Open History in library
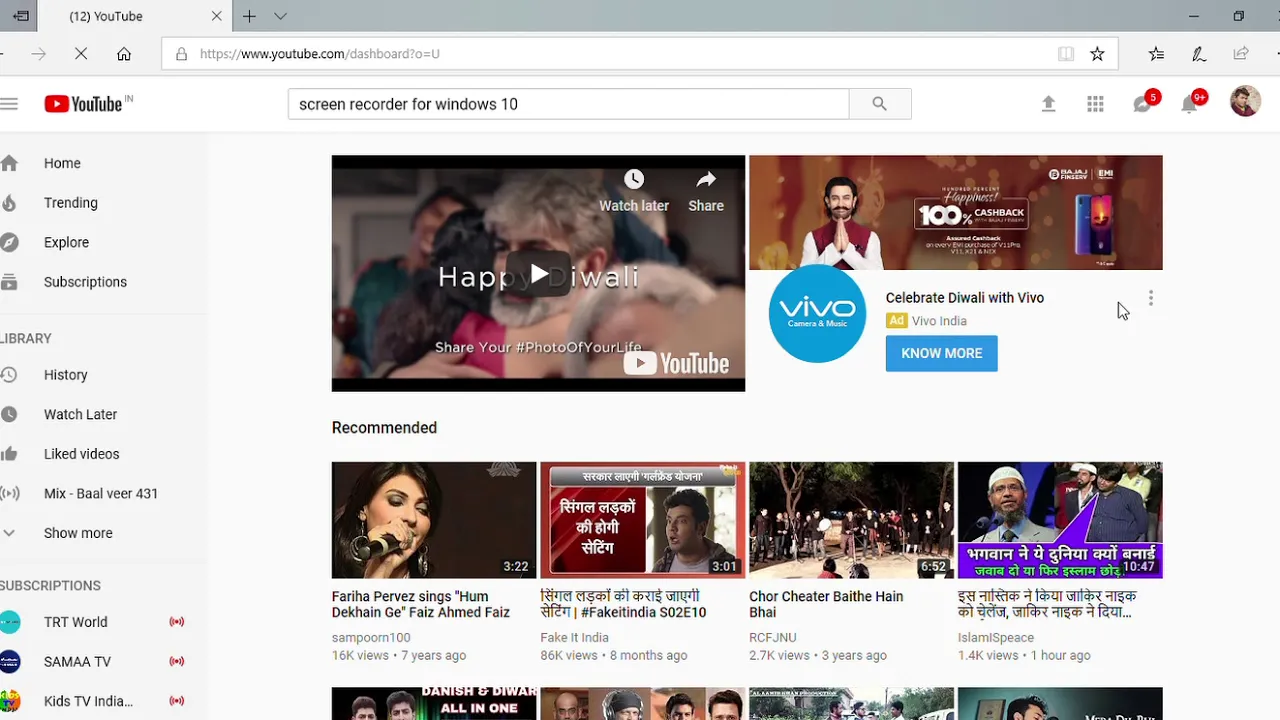The width and height of the screenshot is (1280, 720). pos(66,375)
